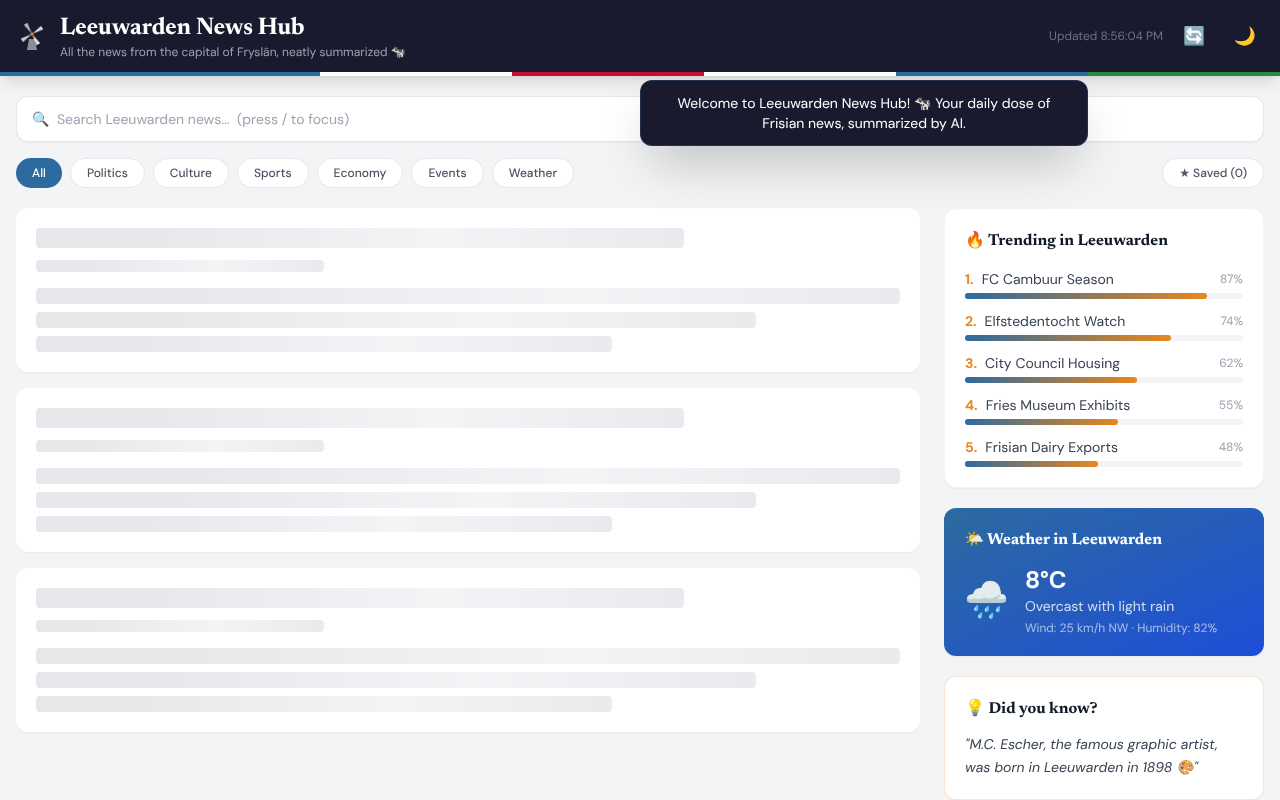Toggle the Saved (0) articles view
Image resolution: width=1280 pixels, height=800 pixels.
tap(1212, 173)
